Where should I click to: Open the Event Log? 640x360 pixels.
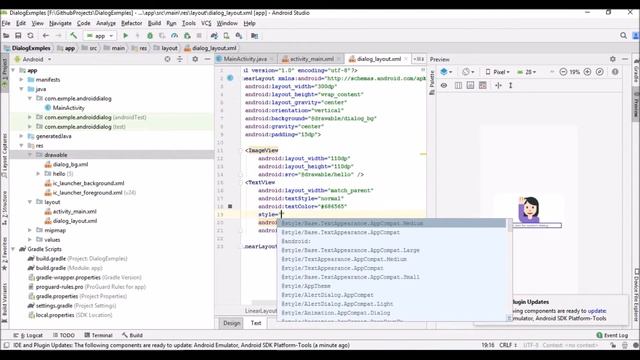pyautogui.click(x=612, y=335)
